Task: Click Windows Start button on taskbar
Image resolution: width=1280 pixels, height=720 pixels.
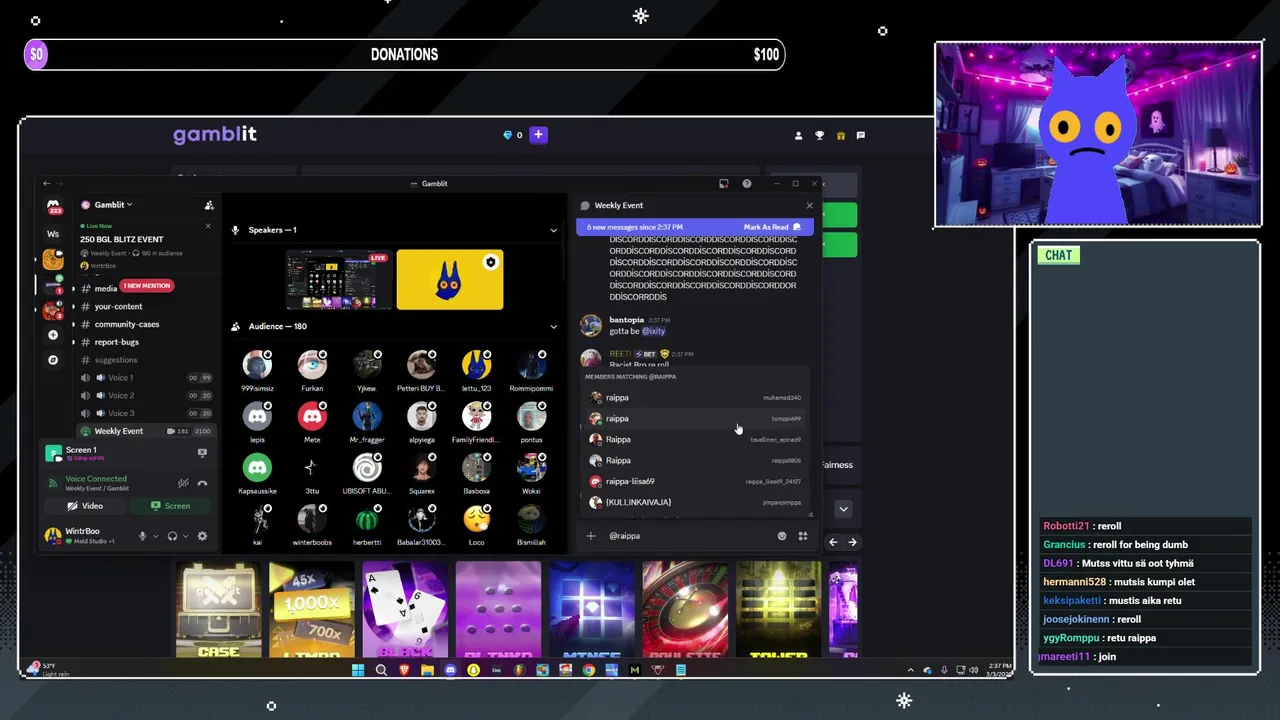Action: pos(358,670)
